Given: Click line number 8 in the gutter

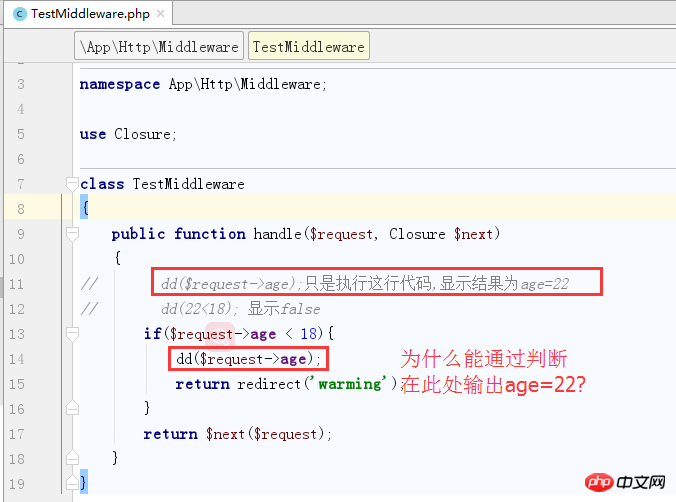Looking at the screenshot, I should coord(21,209).
